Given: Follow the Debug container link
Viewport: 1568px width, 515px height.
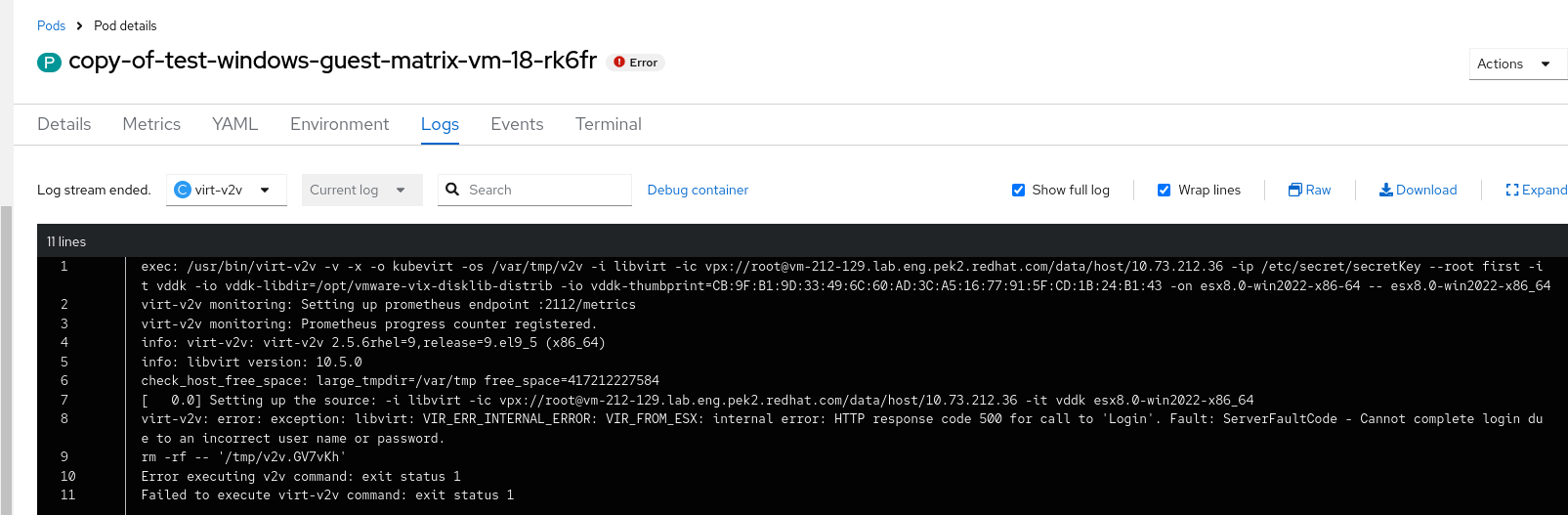Looking at the screenshot, I should point(698,190).
